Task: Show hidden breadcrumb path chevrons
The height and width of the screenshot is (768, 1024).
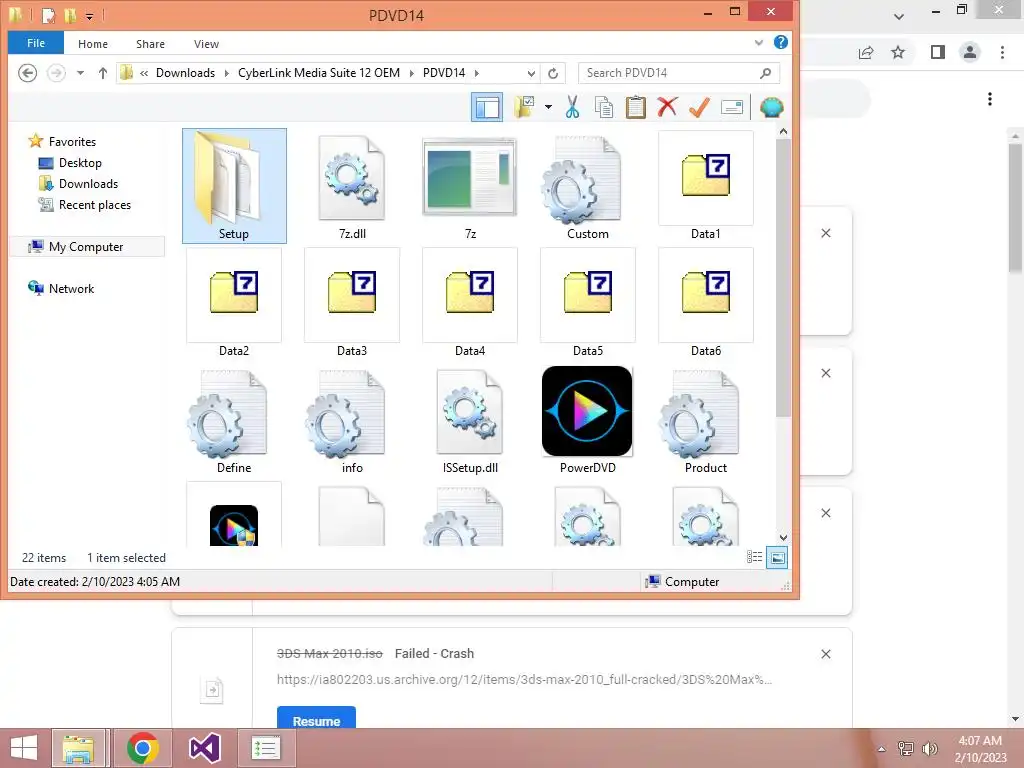Action: (x=144, y=73)
